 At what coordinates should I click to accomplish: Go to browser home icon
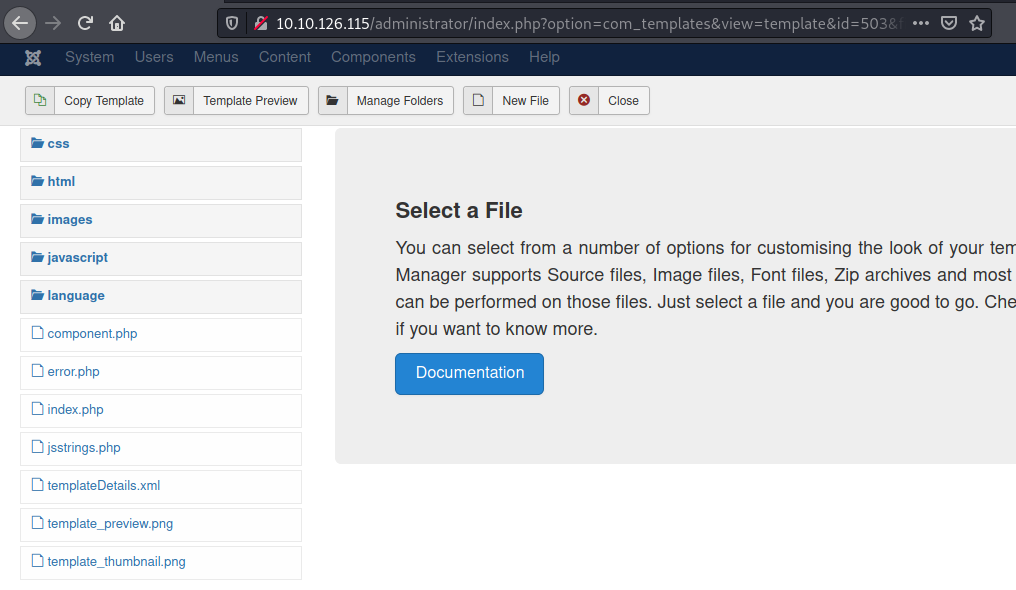click(117, 22)
